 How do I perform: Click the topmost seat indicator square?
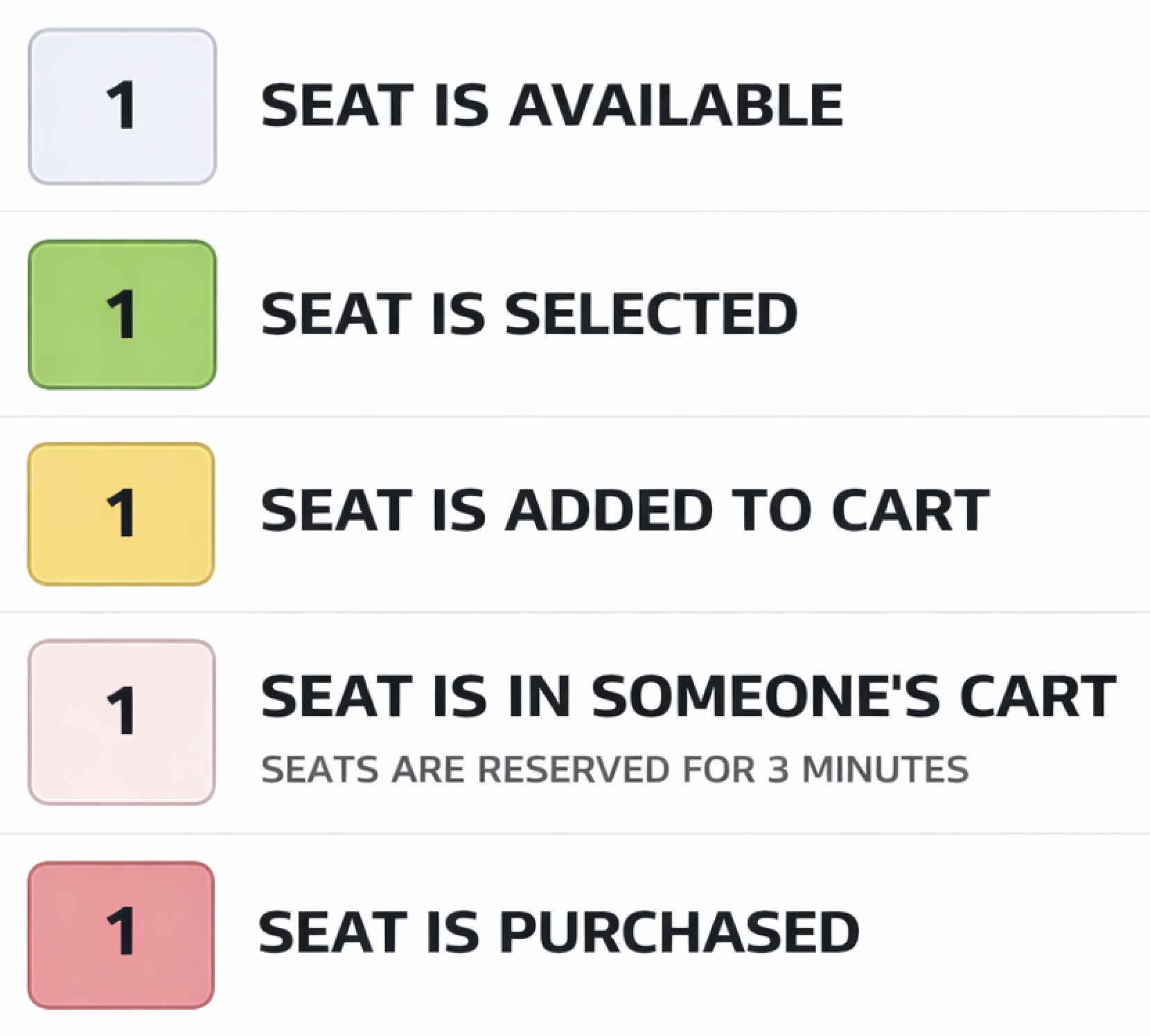(x=121, y=105)
